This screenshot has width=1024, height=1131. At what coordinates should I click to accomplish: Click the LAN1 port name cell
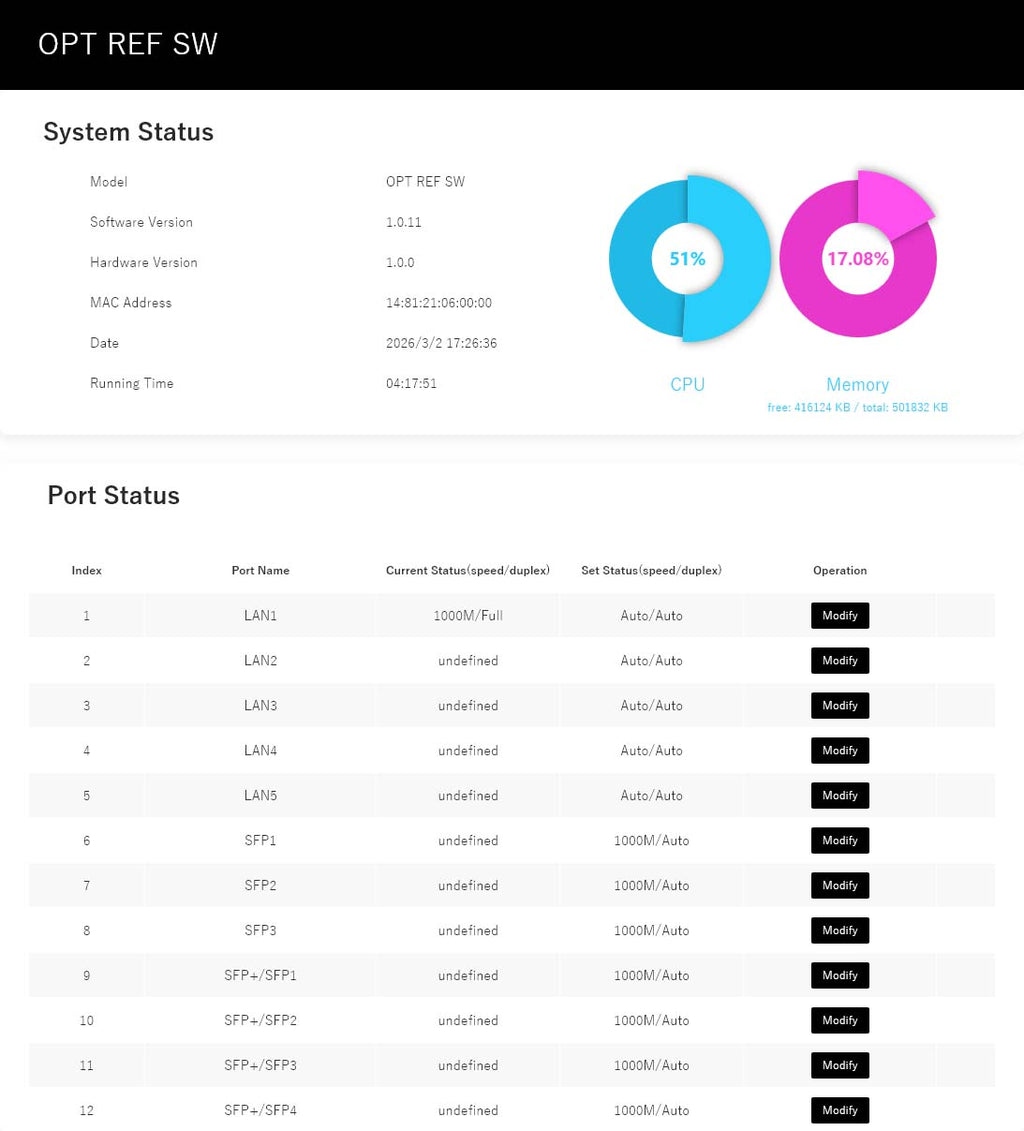pos(260,616)
